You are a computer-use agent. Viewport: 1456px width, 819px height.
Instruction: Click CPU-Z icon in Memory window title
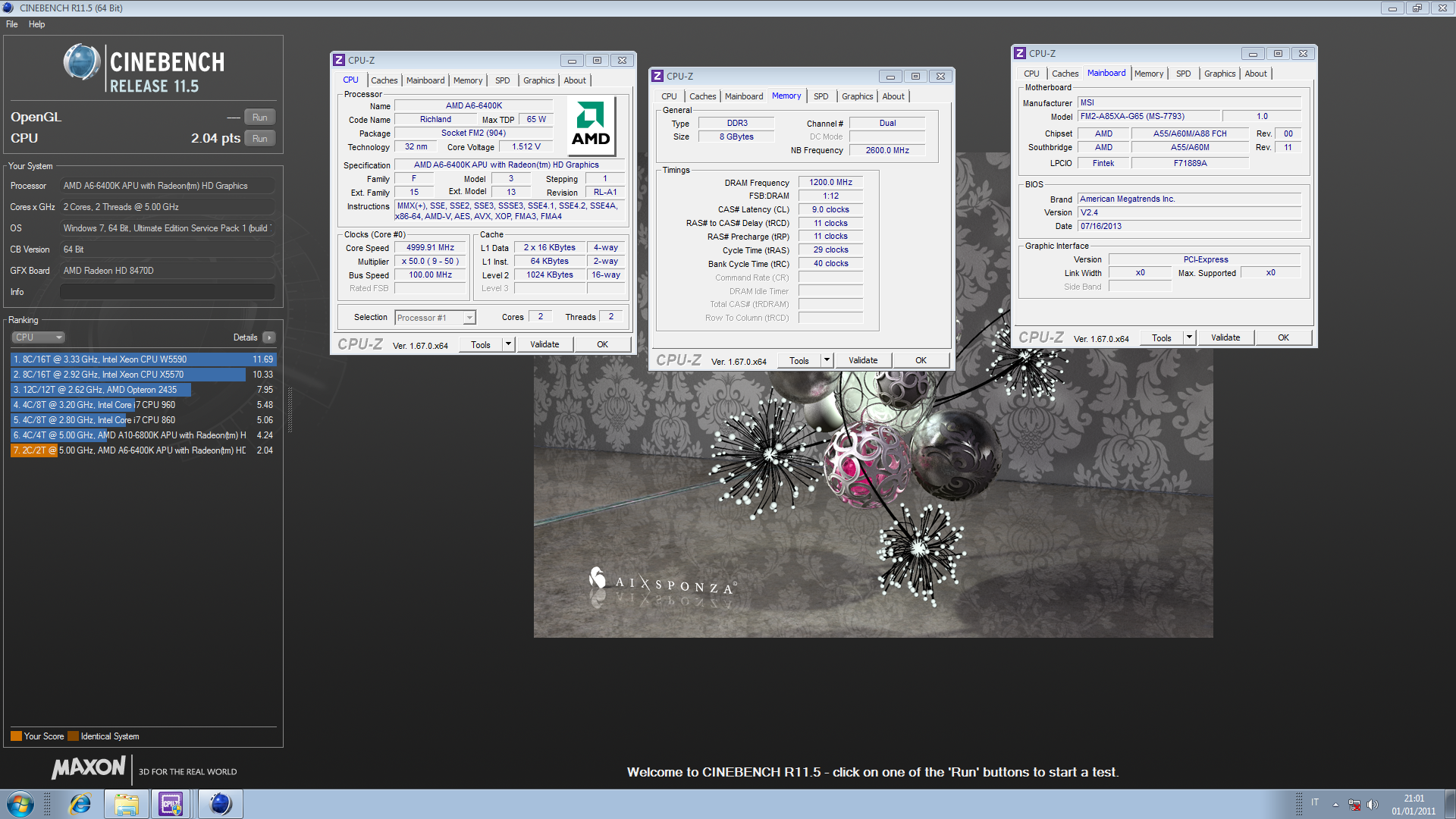[658, 76]
